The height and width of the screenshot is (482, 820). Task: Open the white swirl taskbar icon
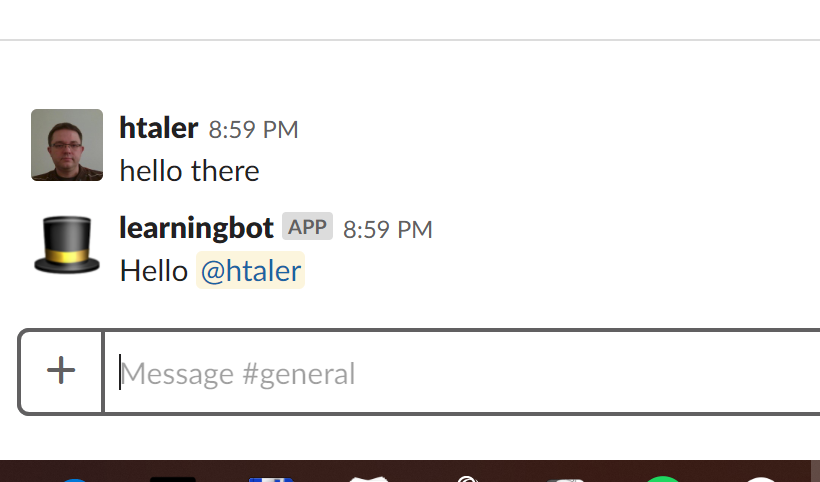click(467, 478)
